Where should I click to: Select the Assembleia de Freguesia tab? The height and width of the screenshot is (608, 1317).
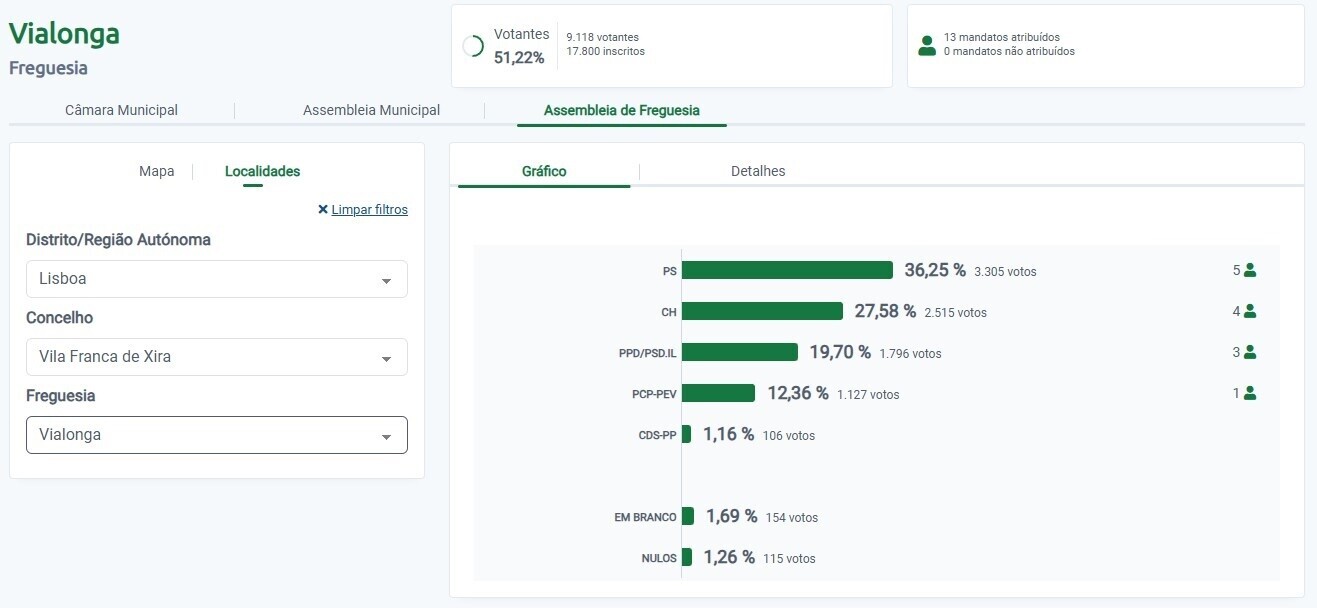[621, 110]
